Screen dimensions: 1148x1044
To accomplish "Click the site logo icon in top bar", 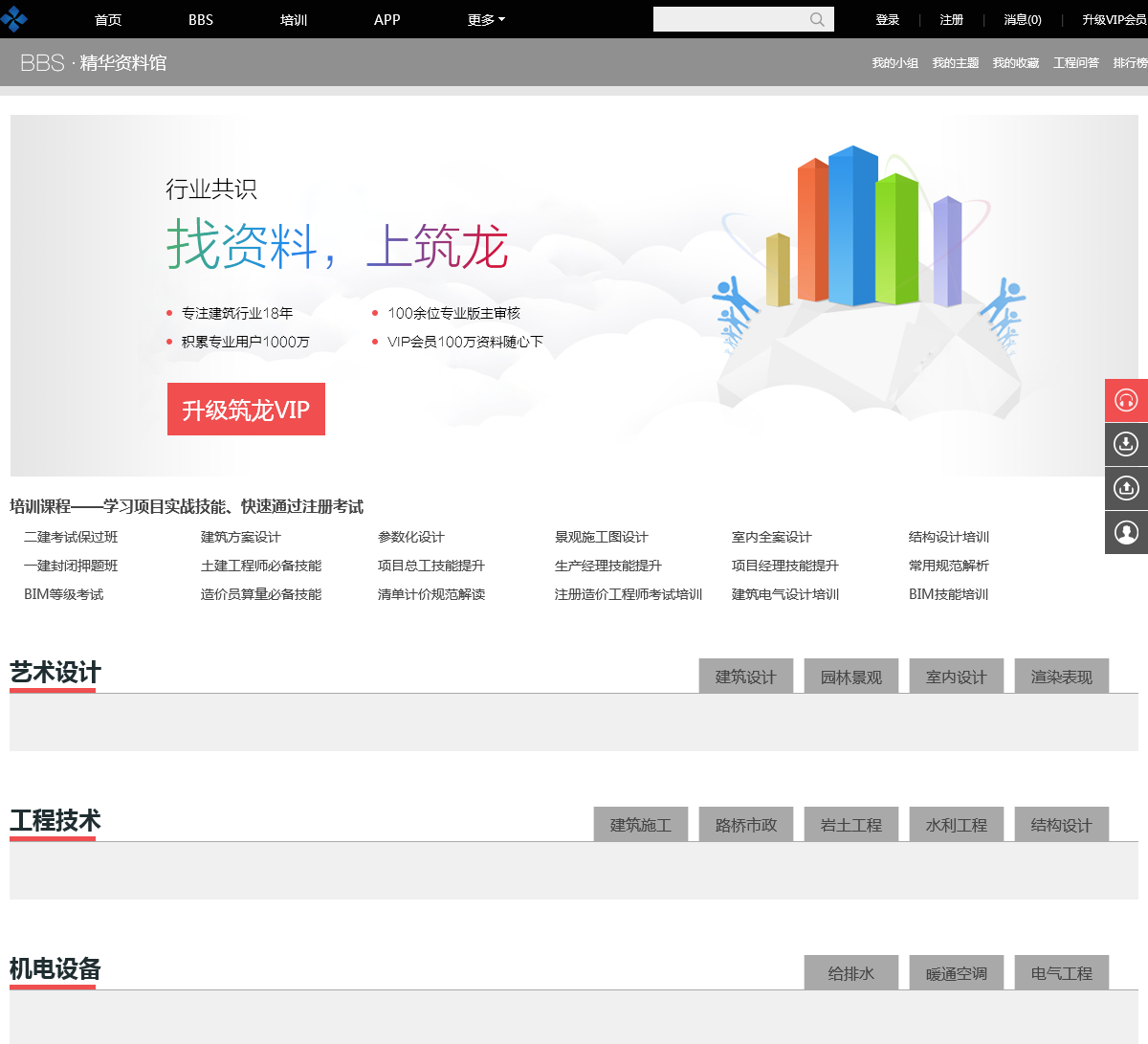I will coord(13,19).
